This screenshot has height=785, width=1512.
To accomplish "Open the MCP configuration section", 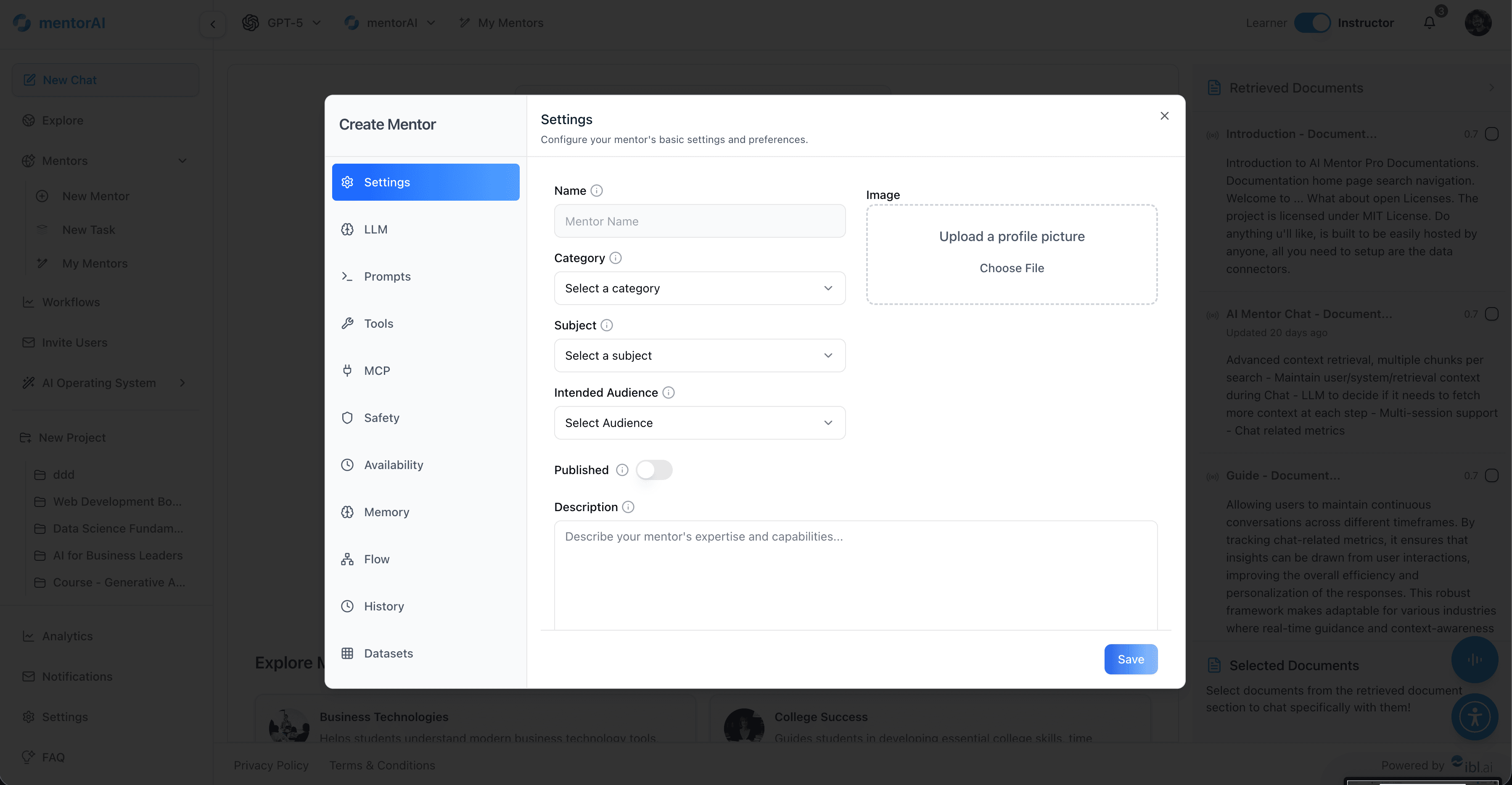I will (x=377, y=370).
